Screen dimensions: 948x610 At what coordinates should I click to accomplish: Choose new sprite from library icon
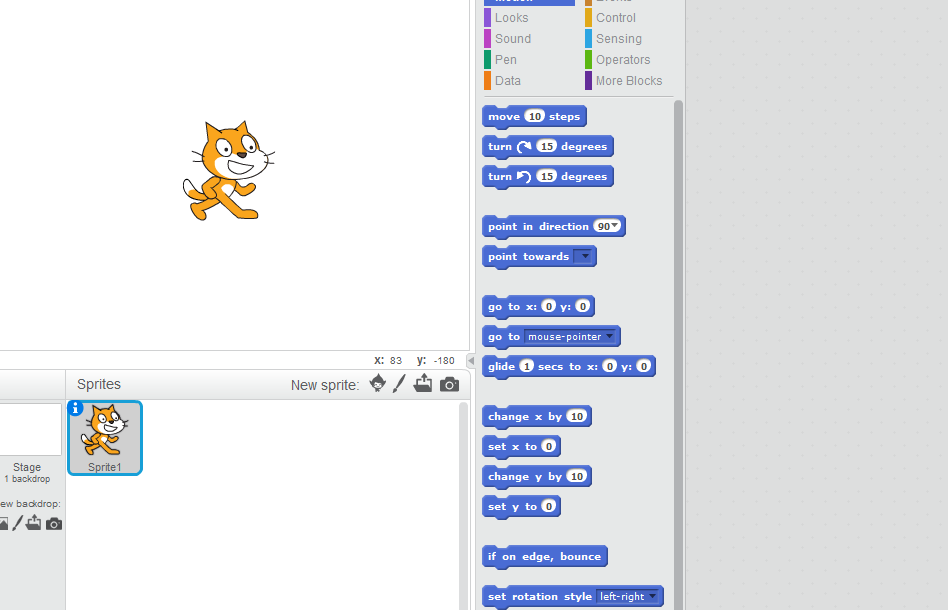(378, 383)
